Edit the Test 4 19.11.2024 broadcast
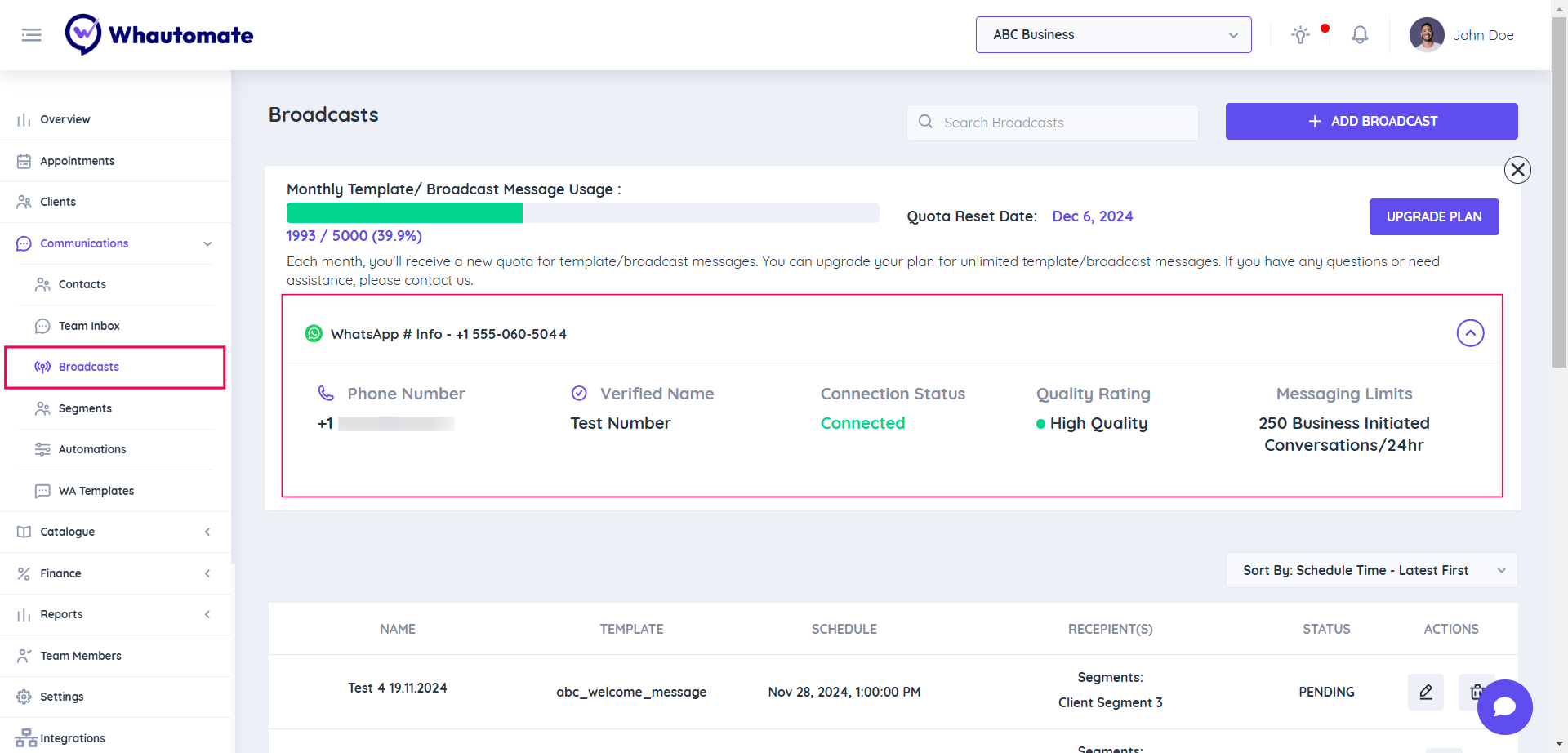This screenshot has width=1568, height=753. point(1426,692)
